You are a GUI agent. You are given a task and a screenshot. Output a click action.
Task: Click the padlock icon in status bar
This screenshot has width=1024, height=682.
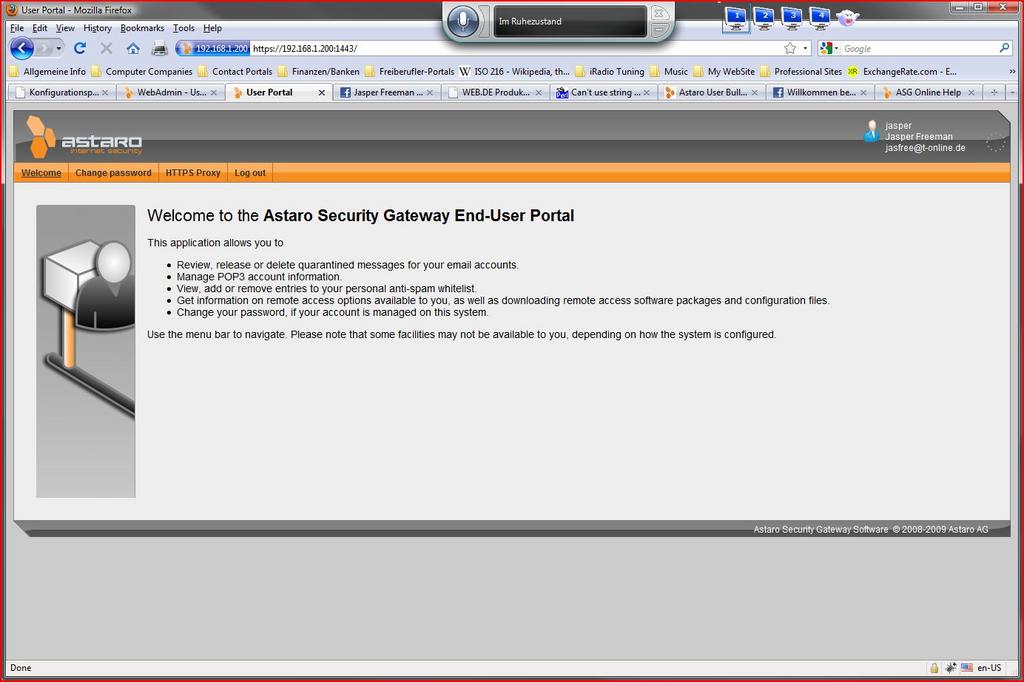click(x=934, y=668)
